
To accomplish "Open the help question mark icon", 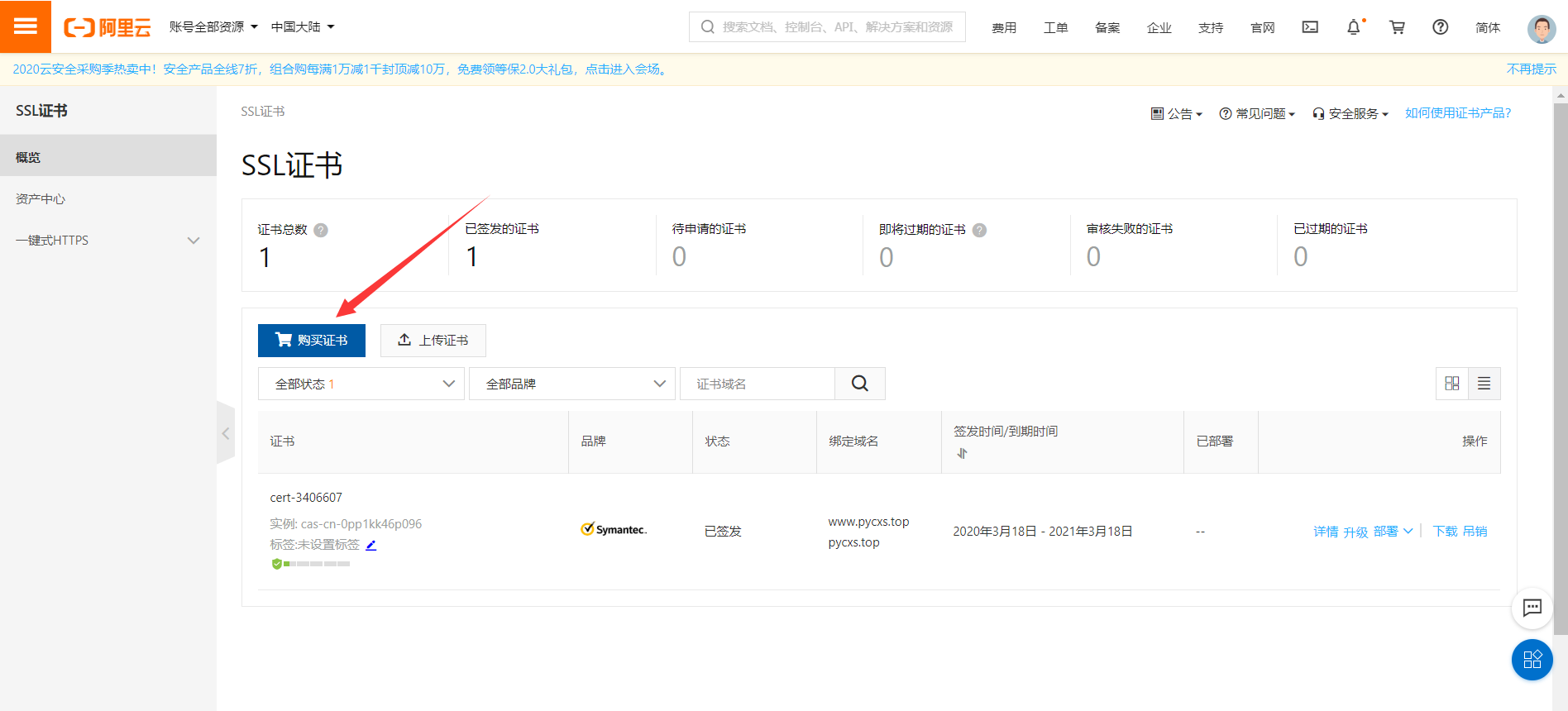I will [x=1441, y=27].
